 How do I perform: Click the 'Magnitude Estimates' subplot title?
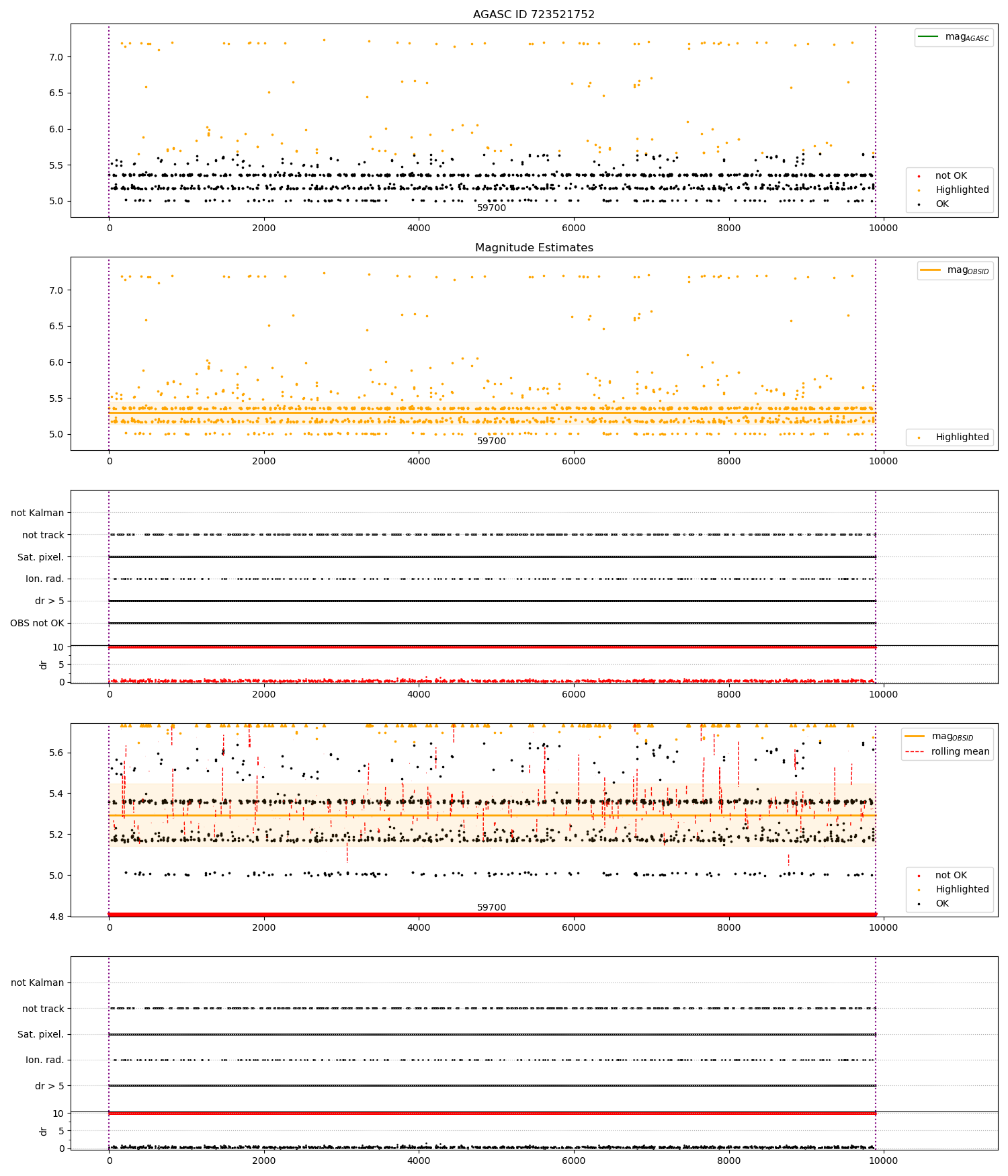point(534,247)
